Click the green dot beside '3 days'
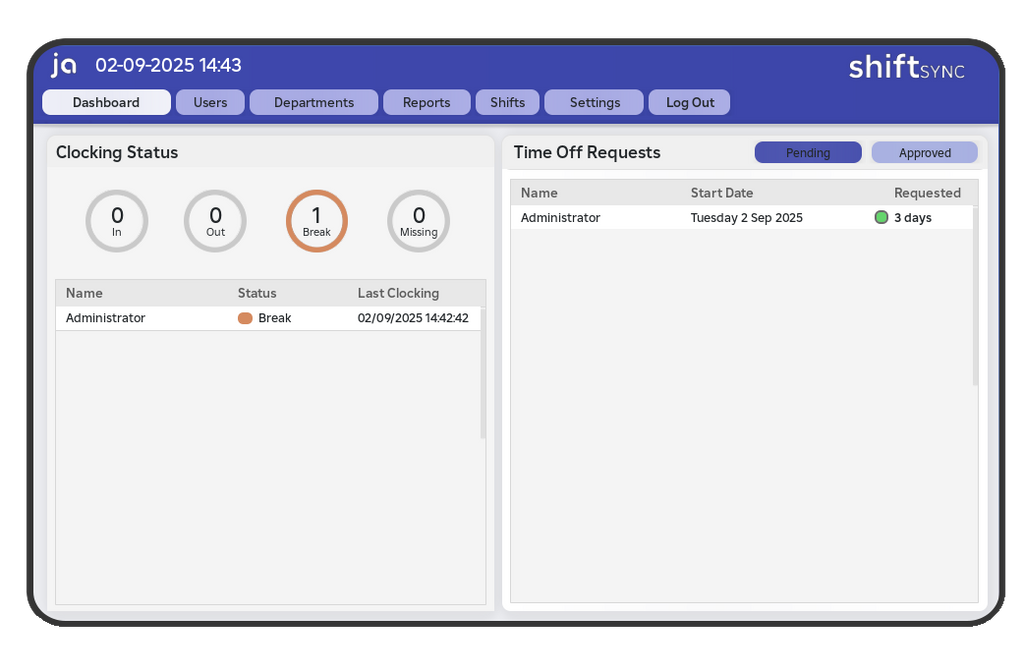This screenshot has width=1024, height=671. pos(881,217)
